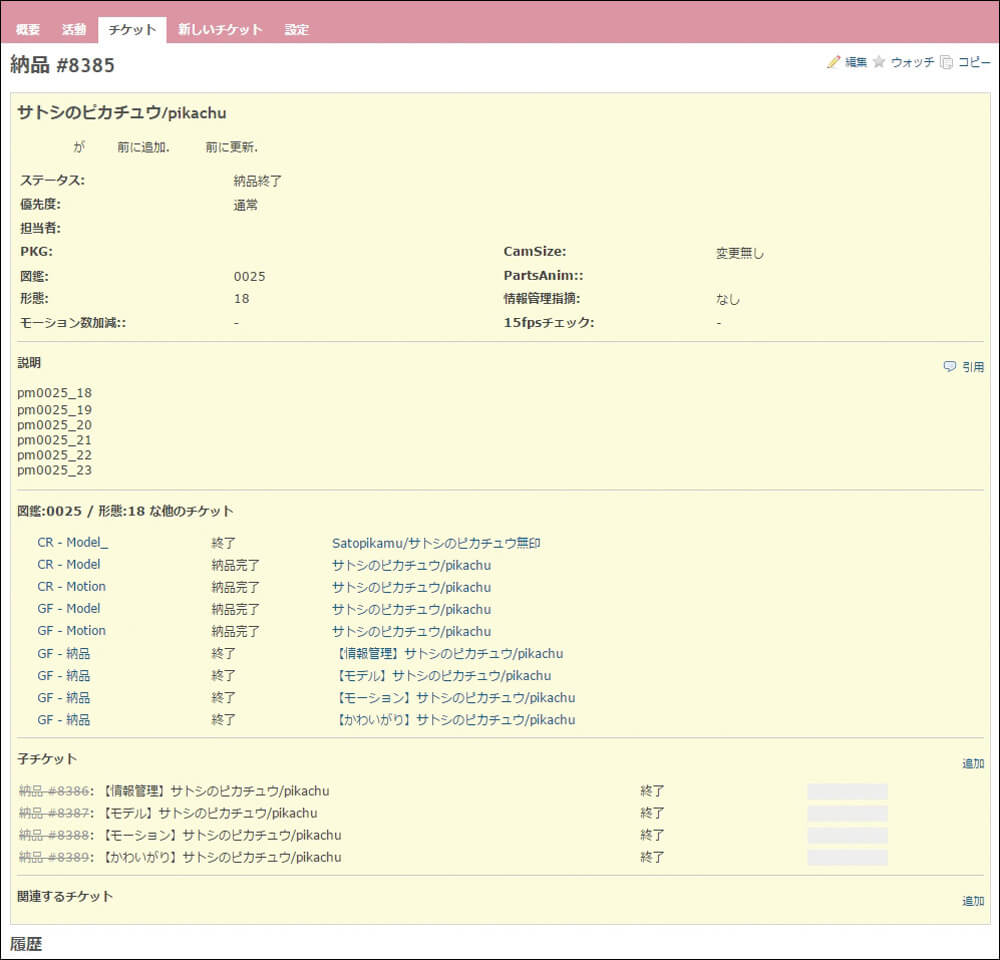Click the 引用 link
1000x960 pixels.
coord(973,367)
